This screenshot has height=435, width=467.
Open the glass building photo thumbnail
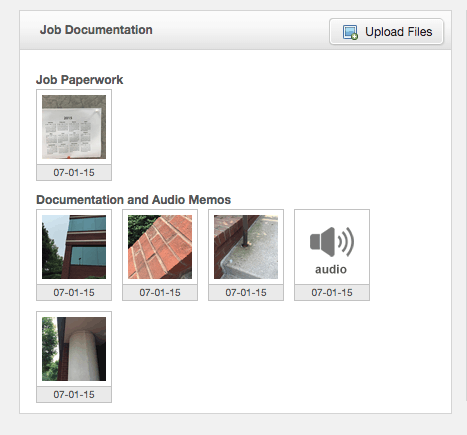tap(74, 247)
